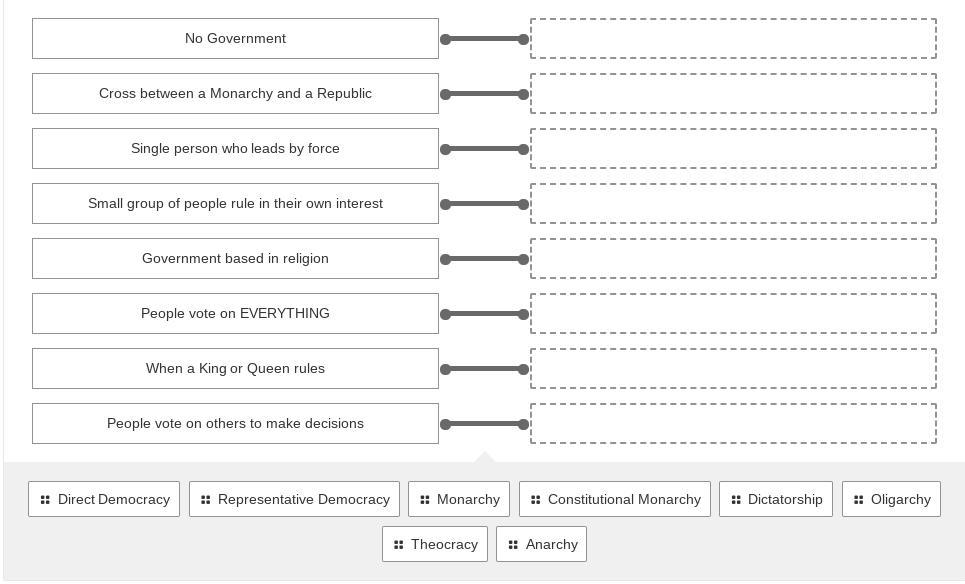Click the drag handle icon on Direct Democracy
The image size is (965, 584).
(x=45, y=500)
